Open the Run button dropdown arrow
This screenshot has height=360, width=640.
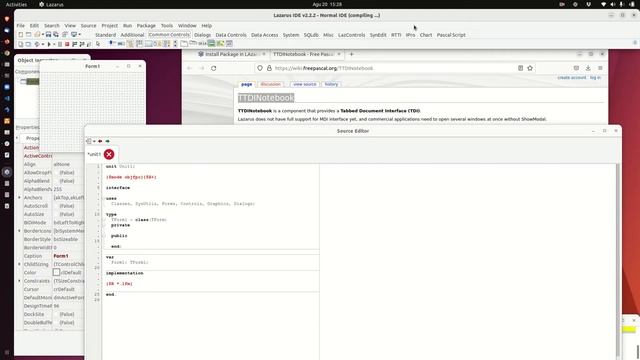(x=54, y=44)
